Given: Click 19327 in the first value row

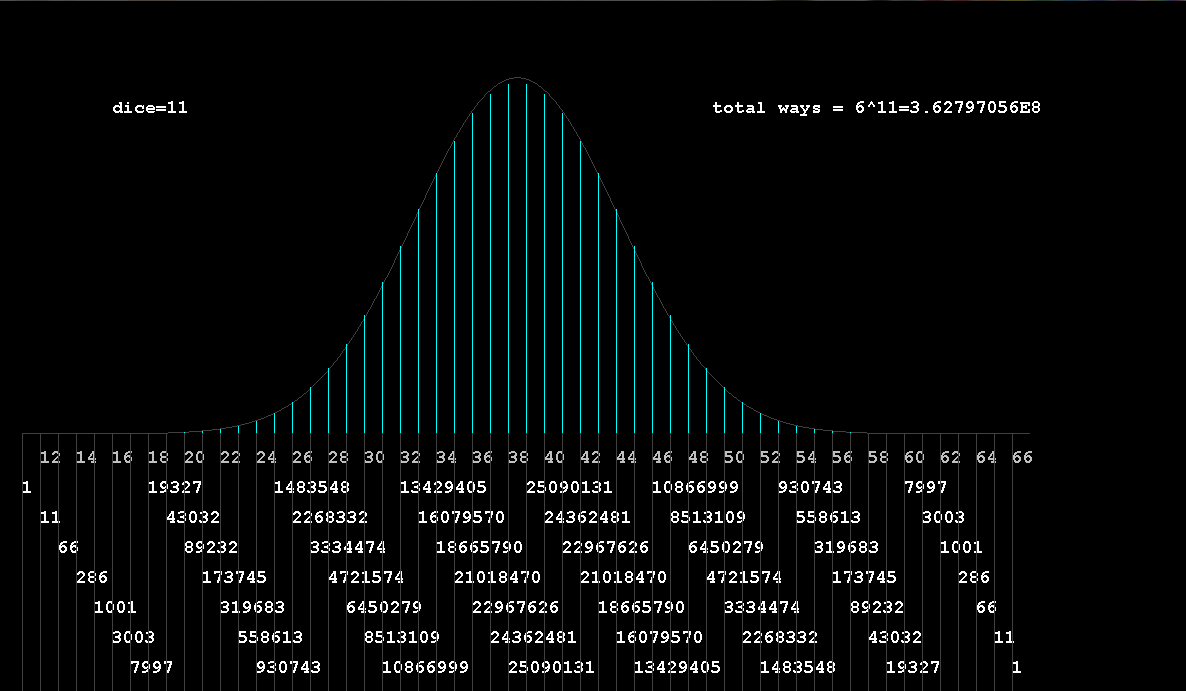Looking at the screenshot, I should pos(175,488).
